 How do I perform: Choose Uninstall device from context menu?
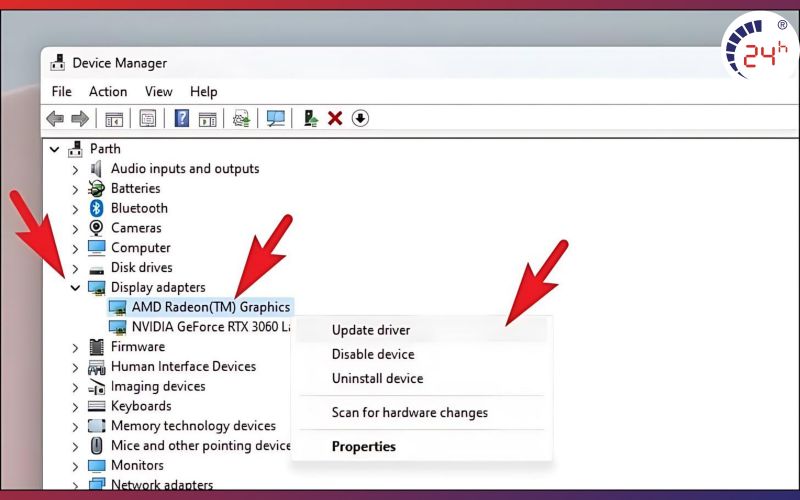pyautogui.click(x=422, y=378)
